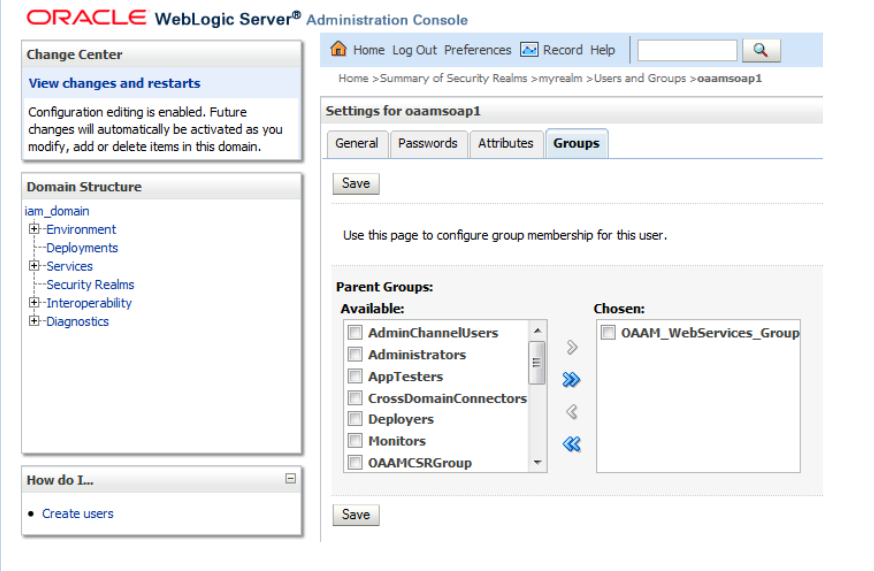Move selected groups left with single arrow
874x571 pixels.
[x=571, y=412]
